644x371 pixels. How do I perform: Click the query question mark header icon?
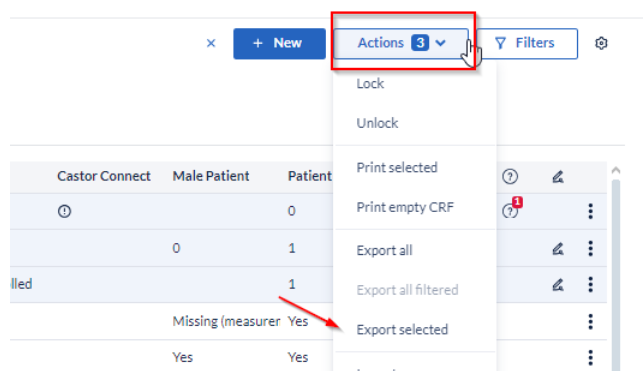[x=510, y=177]
